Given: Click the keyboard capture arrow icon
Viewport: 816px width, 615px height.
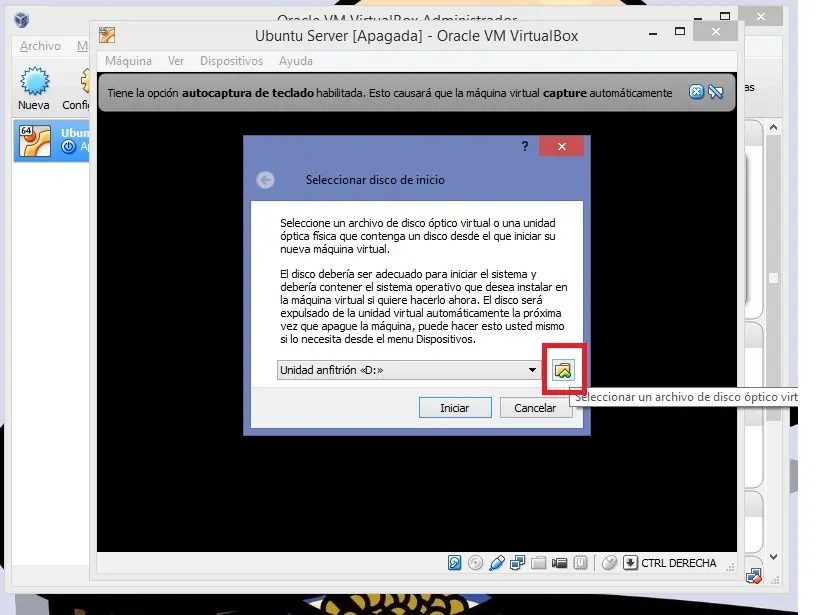Looking at the screenshot, I should coord(630,562).
